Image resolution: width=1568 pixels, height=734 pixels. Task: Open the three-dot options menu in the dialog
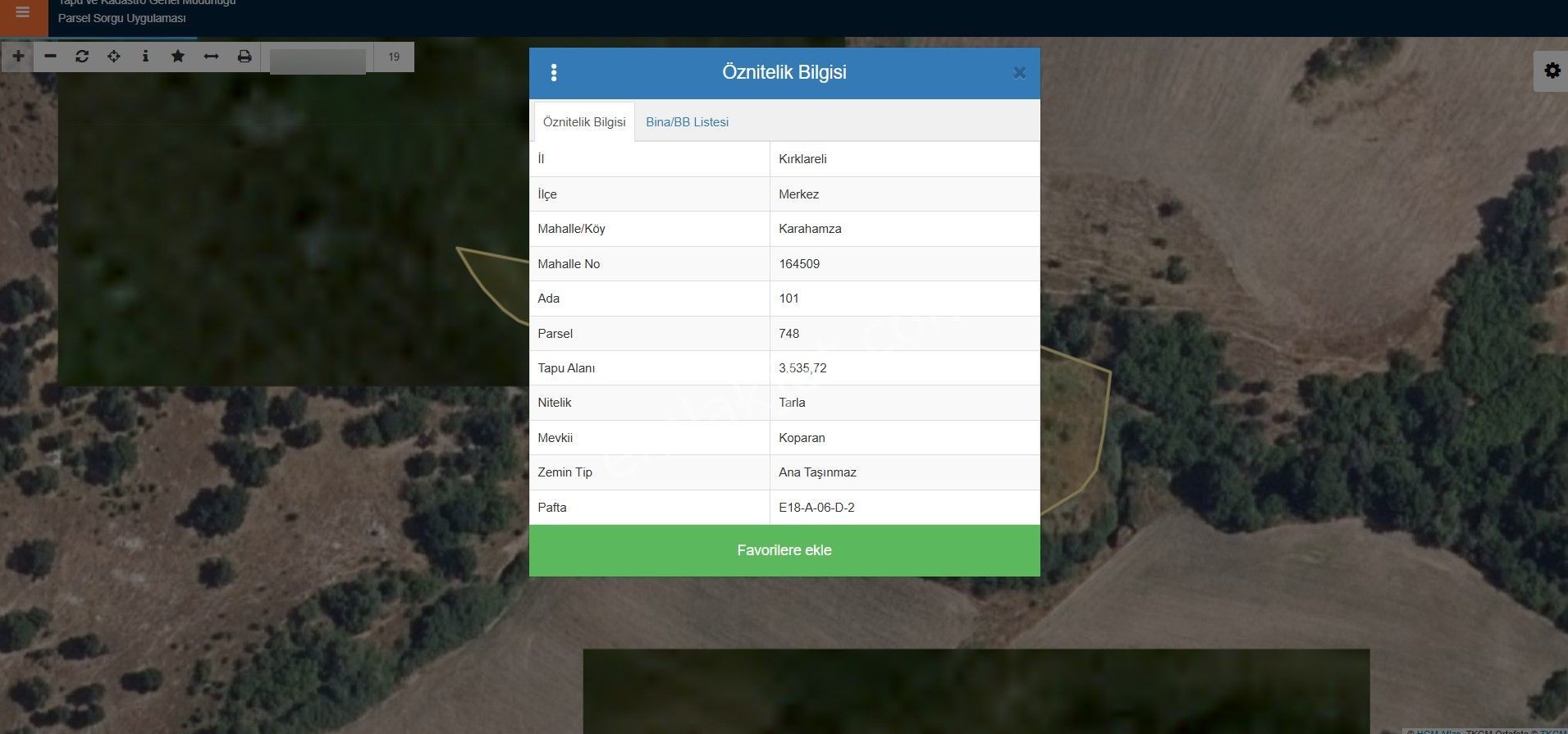tap(554, 73)
